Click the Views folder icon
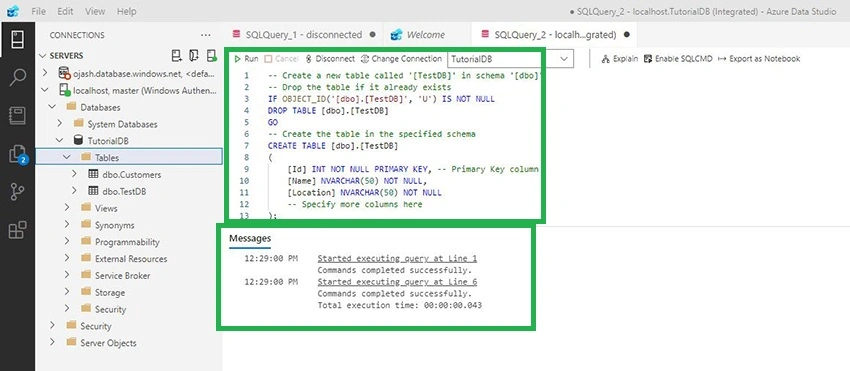Screen dimensions: 850x371 (x=86, y=208)
